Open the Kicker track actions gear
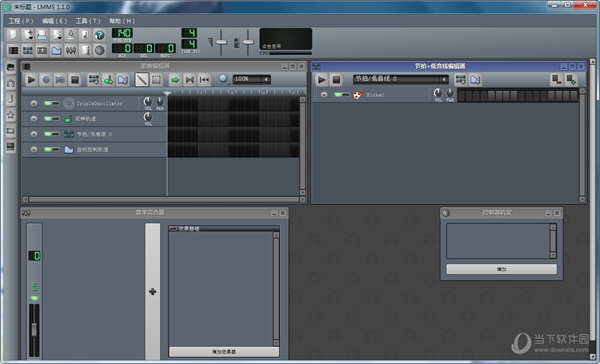The image size is (600, 364). tap(324, 95)
